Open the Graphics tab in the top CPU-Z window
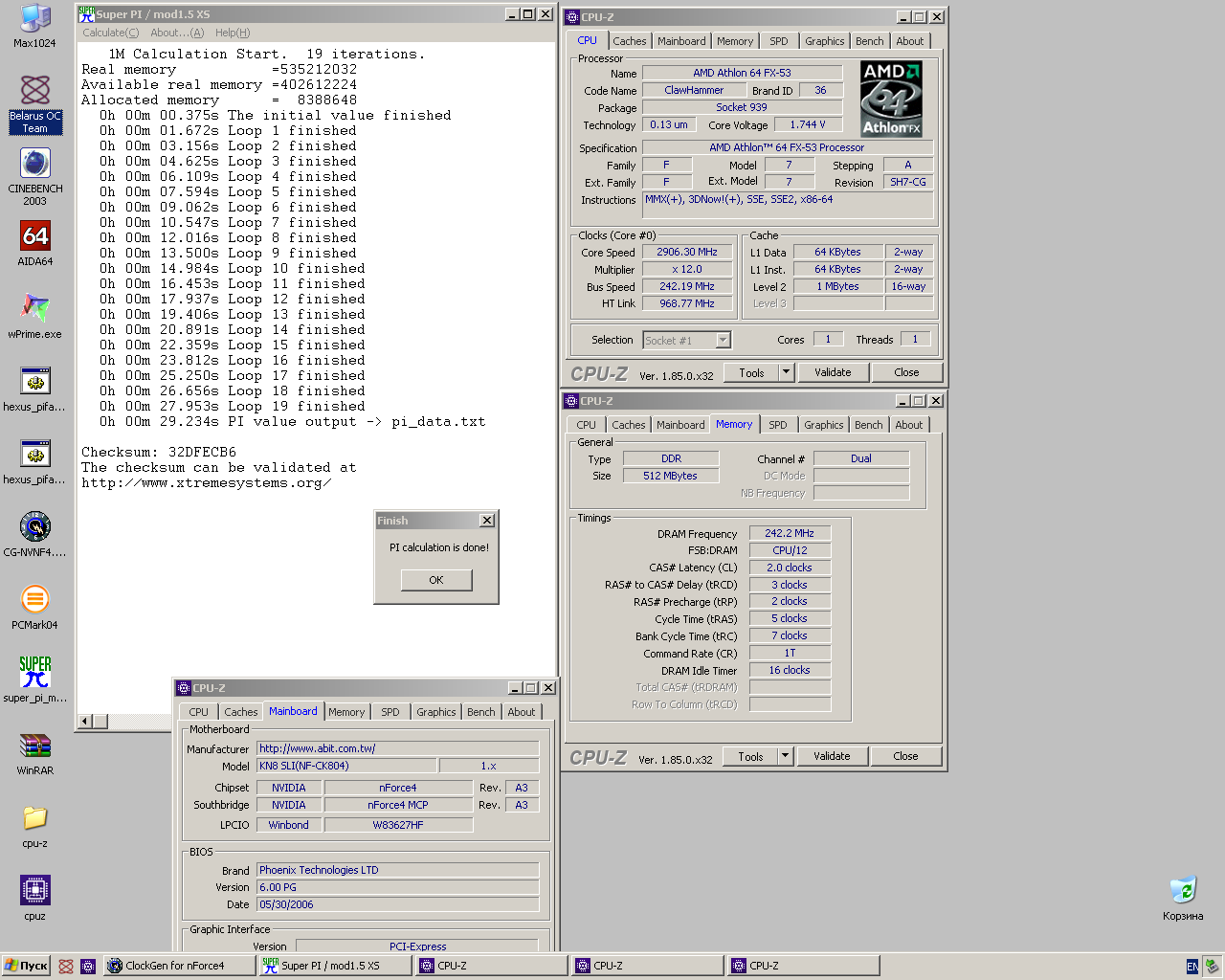 pos(825,41)
